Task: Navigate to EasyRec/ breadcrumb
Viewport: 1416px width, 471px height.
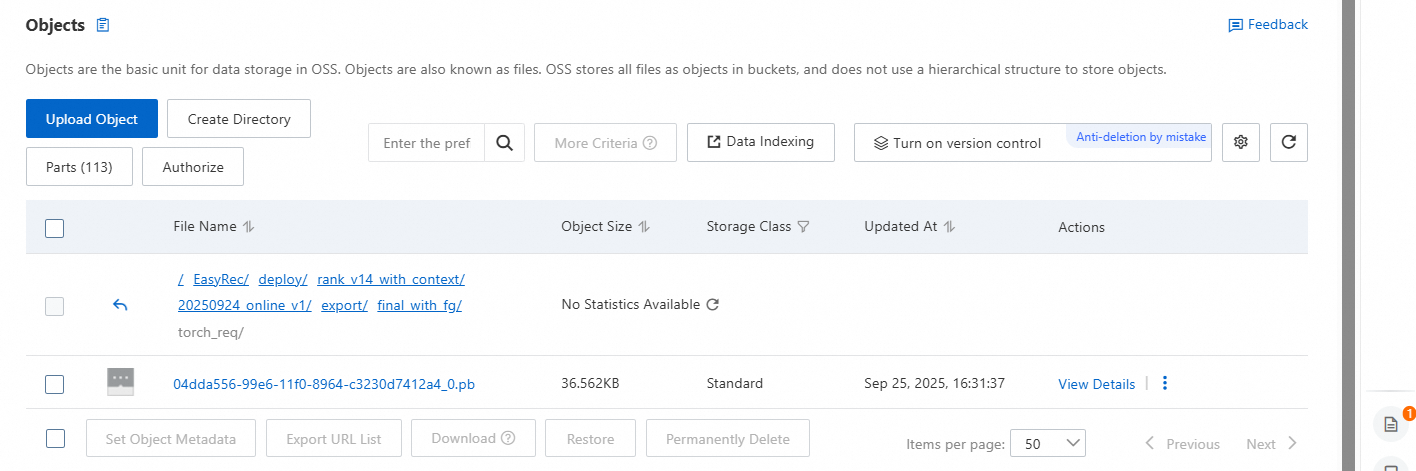Action: point(220,279)
